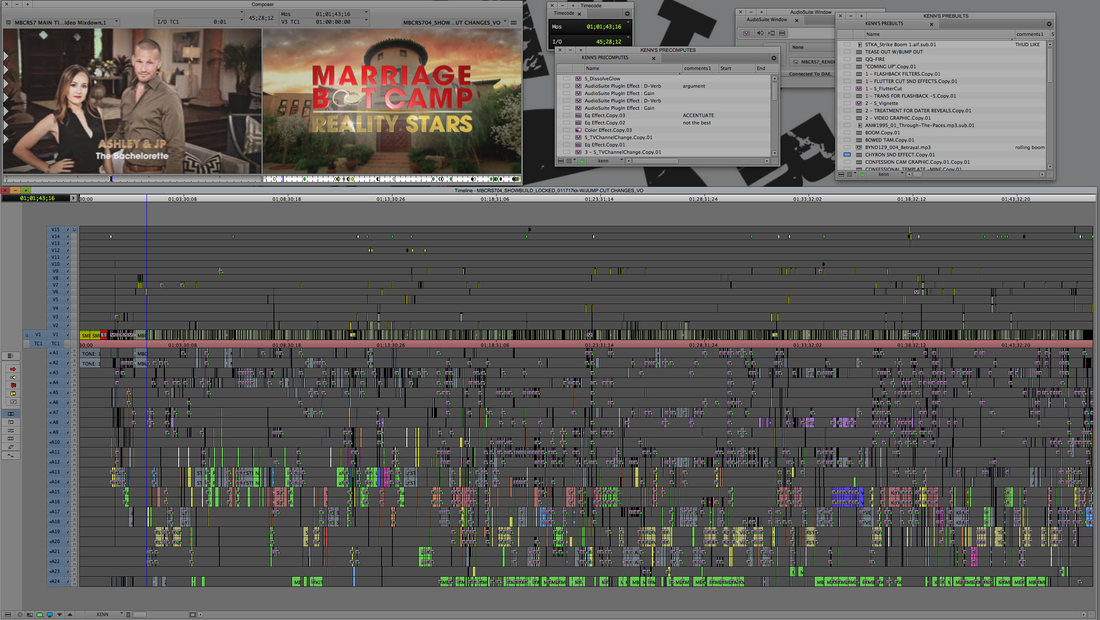Toggle the V15 record track selector
The width and height of the screenshot is (1100, 620).
pos(55,229)
